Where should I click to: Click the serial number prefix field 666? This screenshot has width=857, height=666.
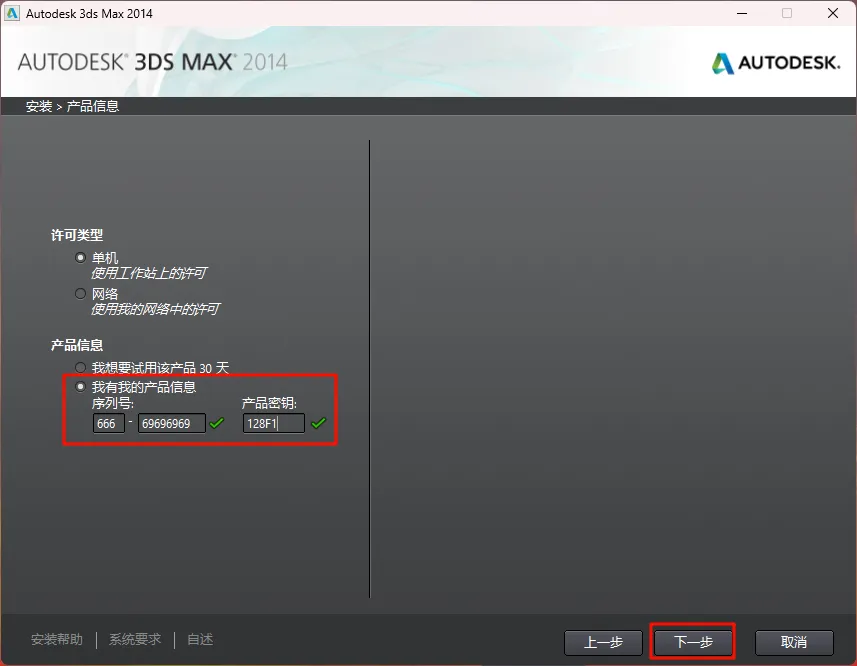tap(109, 423)
